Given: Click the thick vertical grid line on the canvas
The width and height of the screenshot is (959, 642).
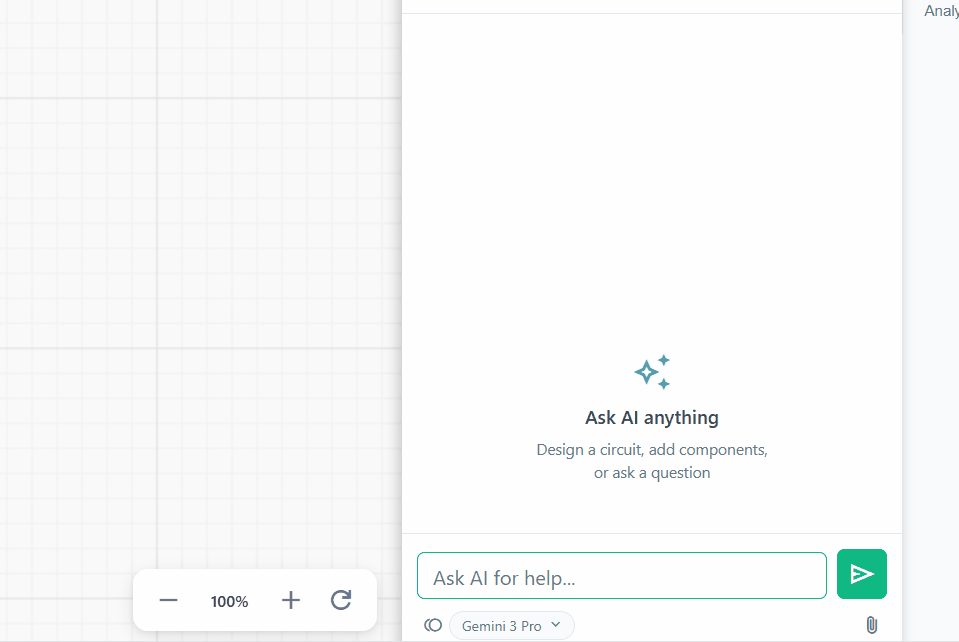Looking at the screenshot, I should pos(156,250).
